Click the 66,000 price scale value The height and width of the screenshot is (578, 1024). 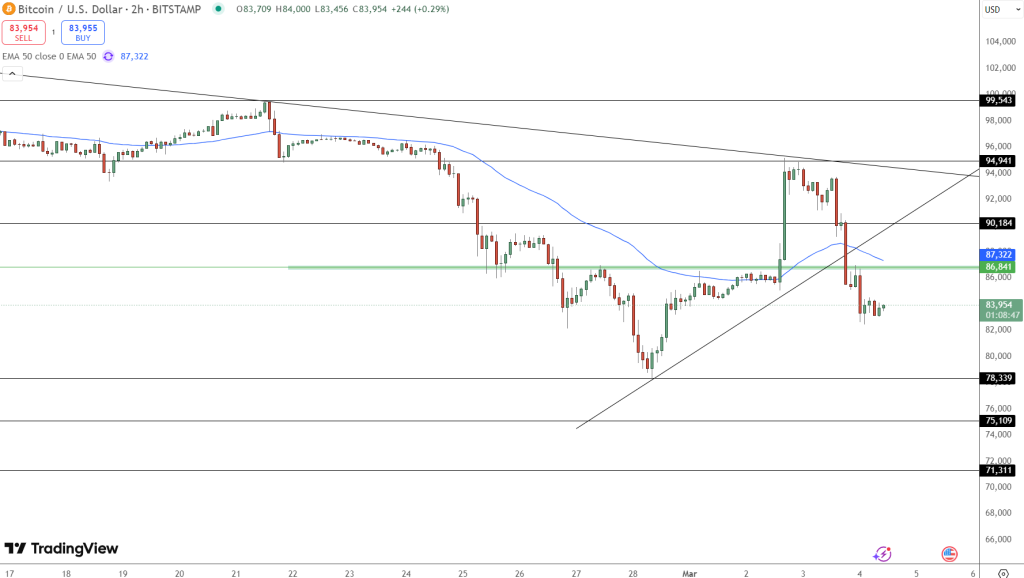1000,539
